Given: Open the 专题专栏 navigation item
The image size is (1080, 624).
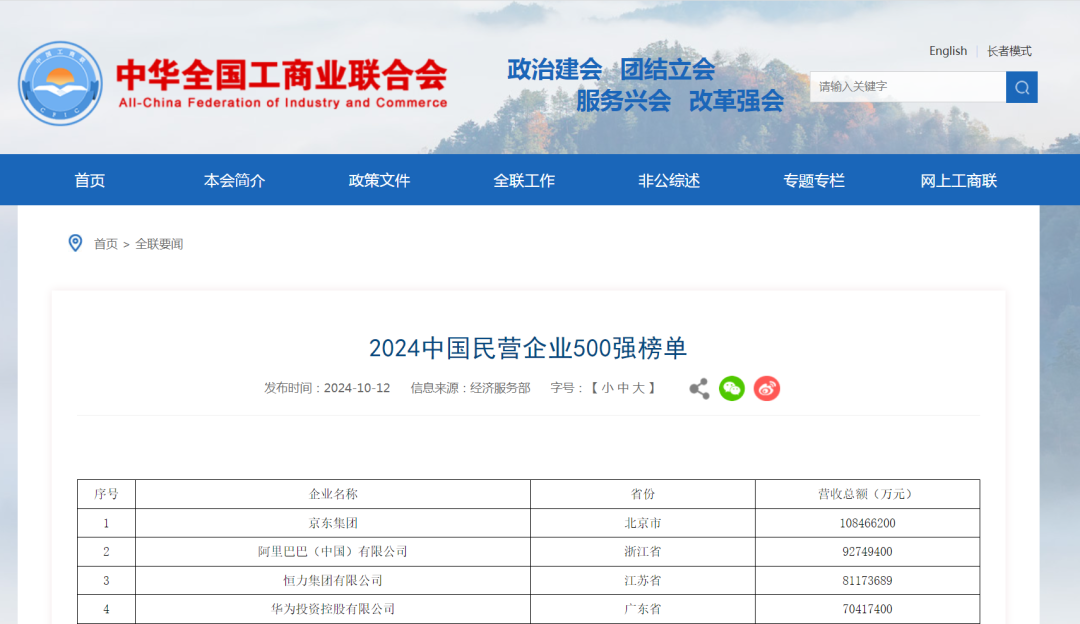Looking at the screenshot, I should pyautogui.click(x=814, y=180).
